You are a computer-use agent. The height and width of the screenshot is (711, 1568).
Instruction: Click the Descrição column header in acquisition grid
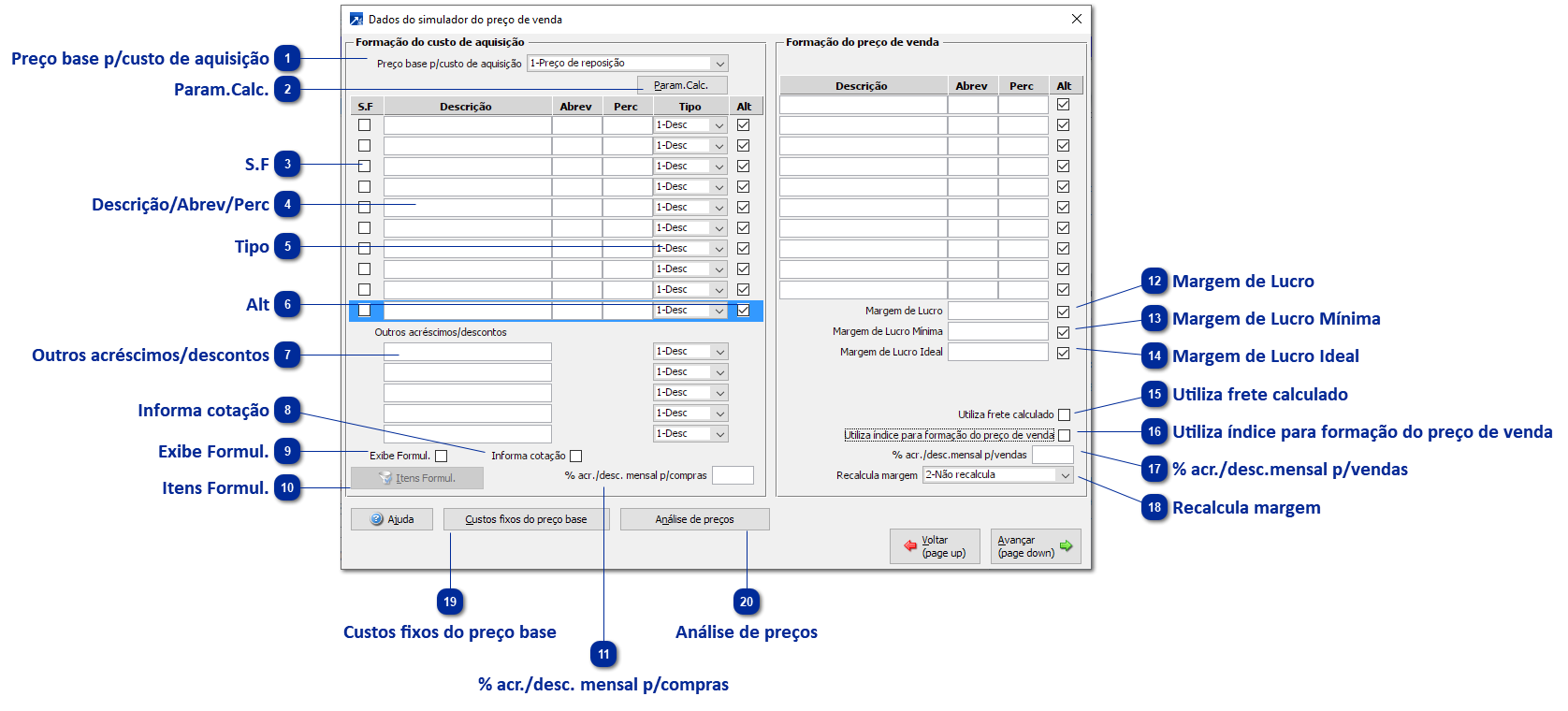pos(466,107)
